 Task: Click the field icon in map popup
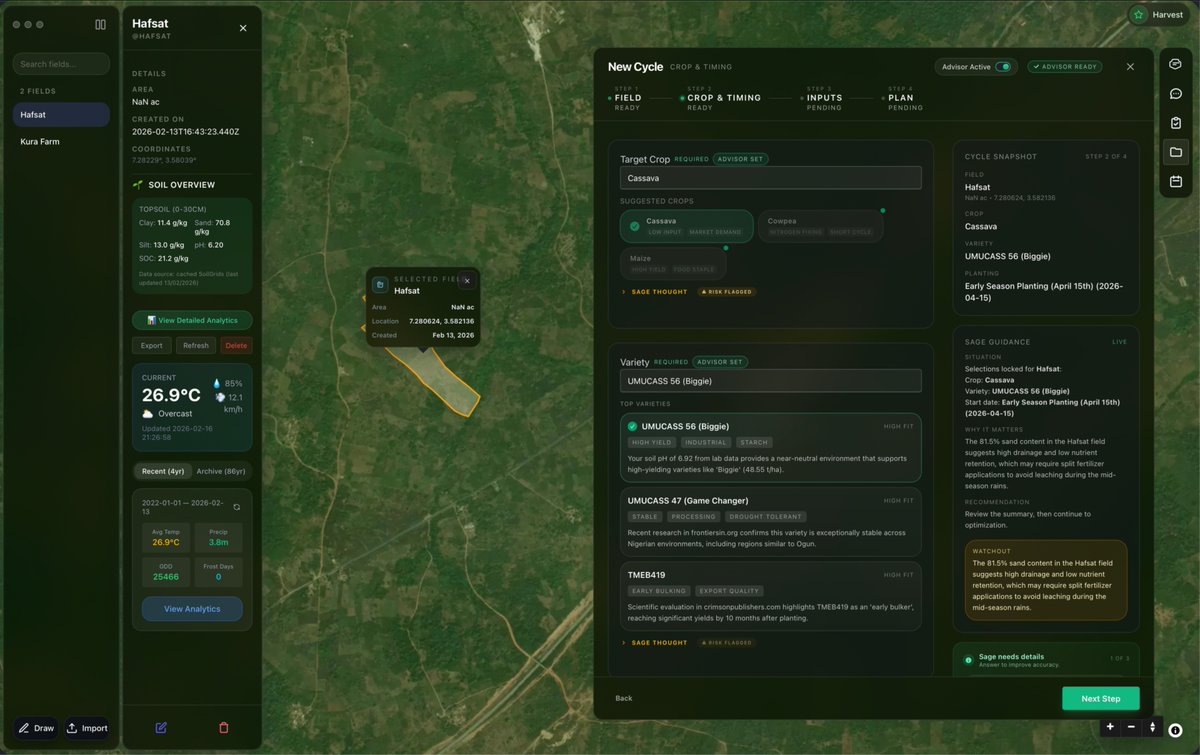[380, 285]
